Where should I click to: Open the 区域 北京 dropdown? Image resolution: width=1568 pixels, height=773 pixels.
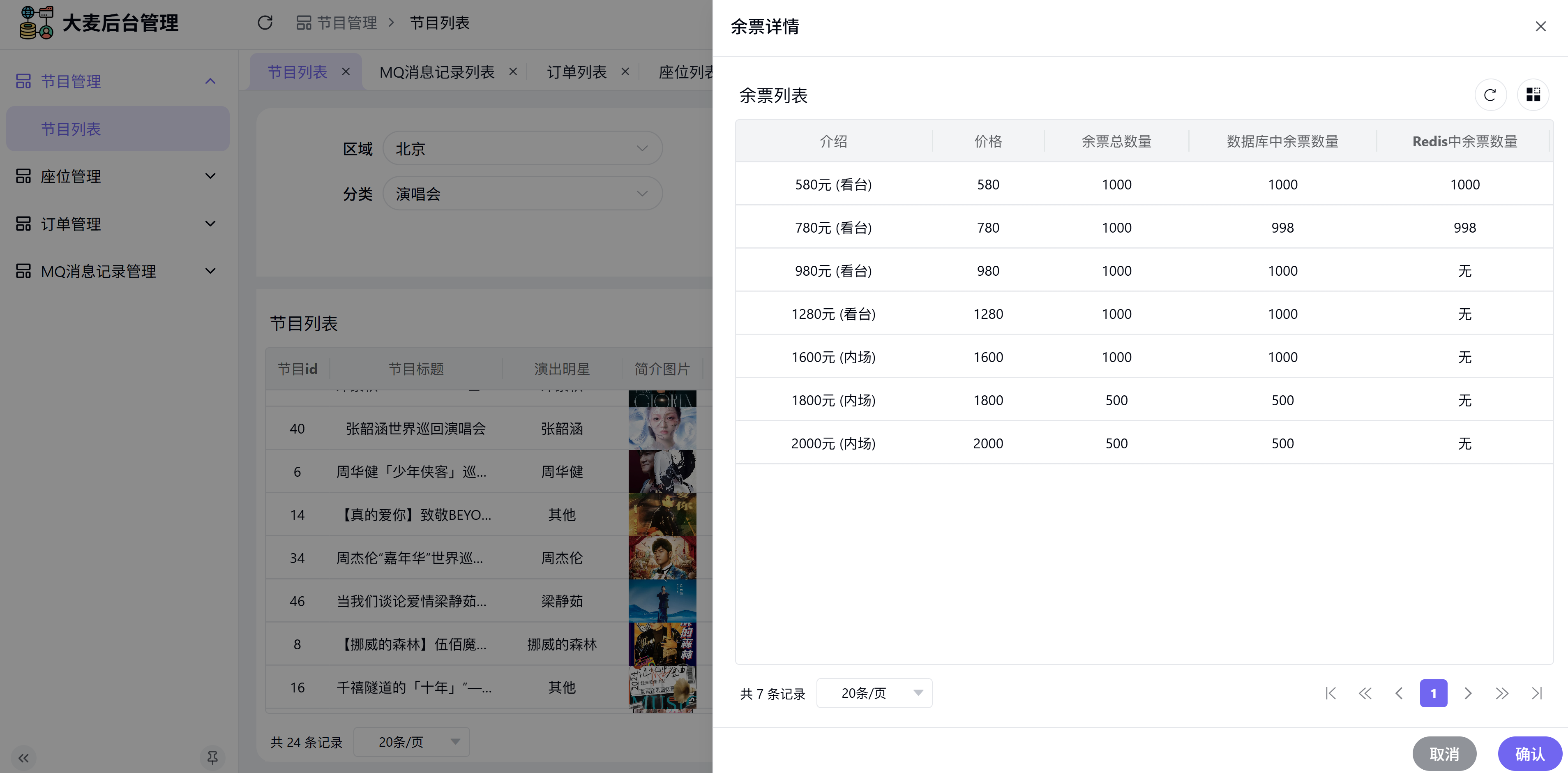coord(522,148)
